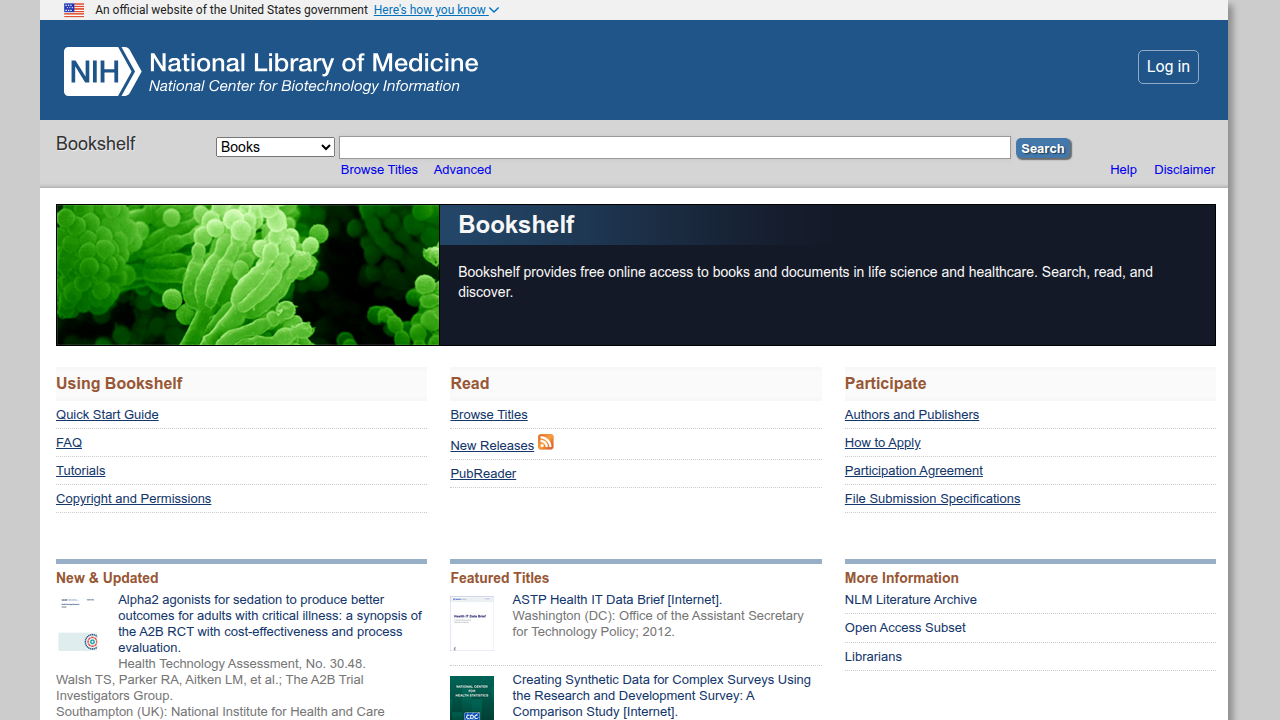Click the Alpha2 agonists book thumbnail
Screen dimensions: 1280x720
tap(78, 624)
